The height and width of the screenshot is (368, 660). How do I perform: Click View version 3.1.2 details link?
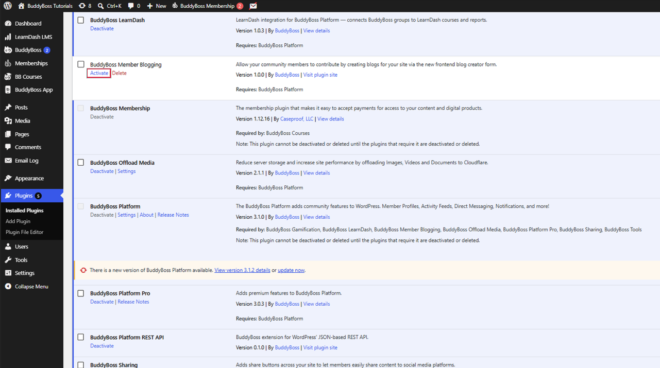[242, 270]
